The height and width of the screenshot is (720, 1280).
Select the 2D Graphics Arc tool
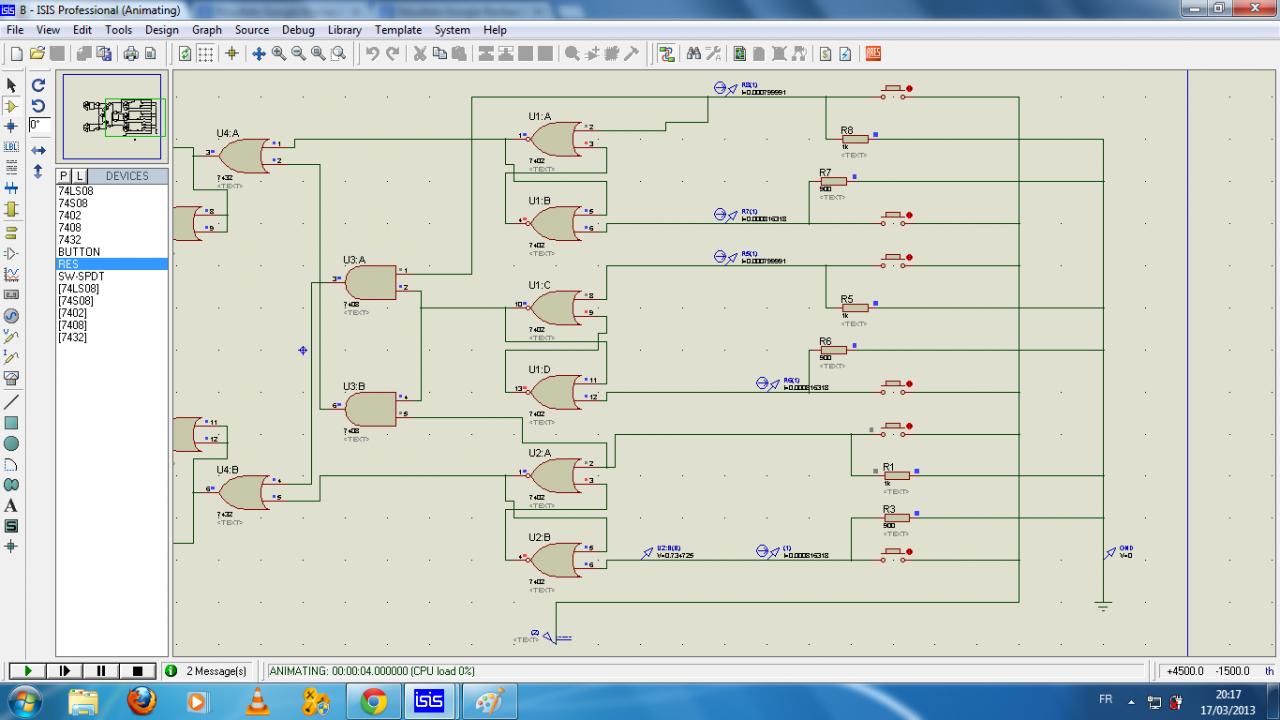pos(12,464)
